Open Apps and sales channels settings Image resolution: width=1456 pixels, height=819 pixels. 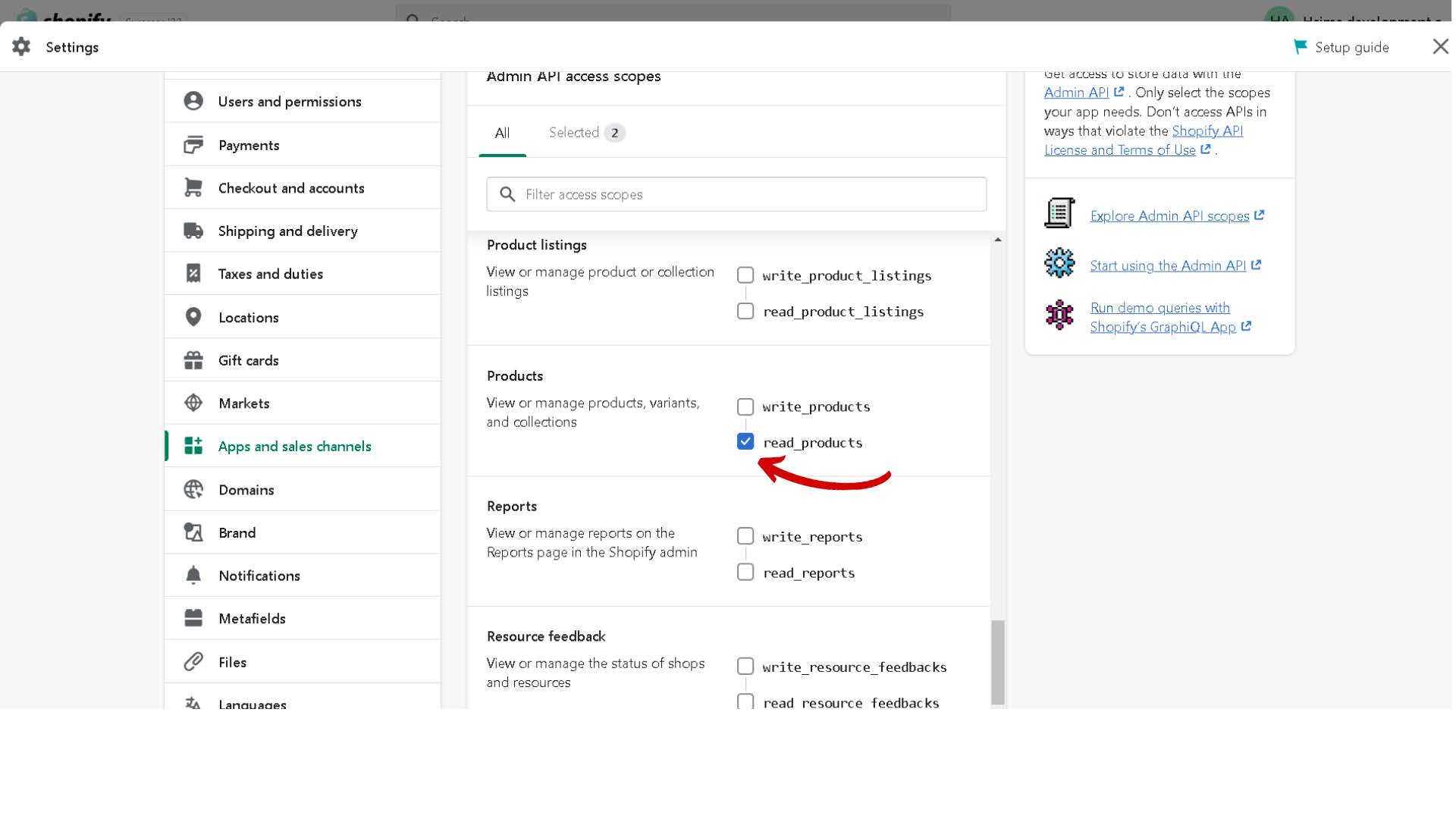click(294, 447)
